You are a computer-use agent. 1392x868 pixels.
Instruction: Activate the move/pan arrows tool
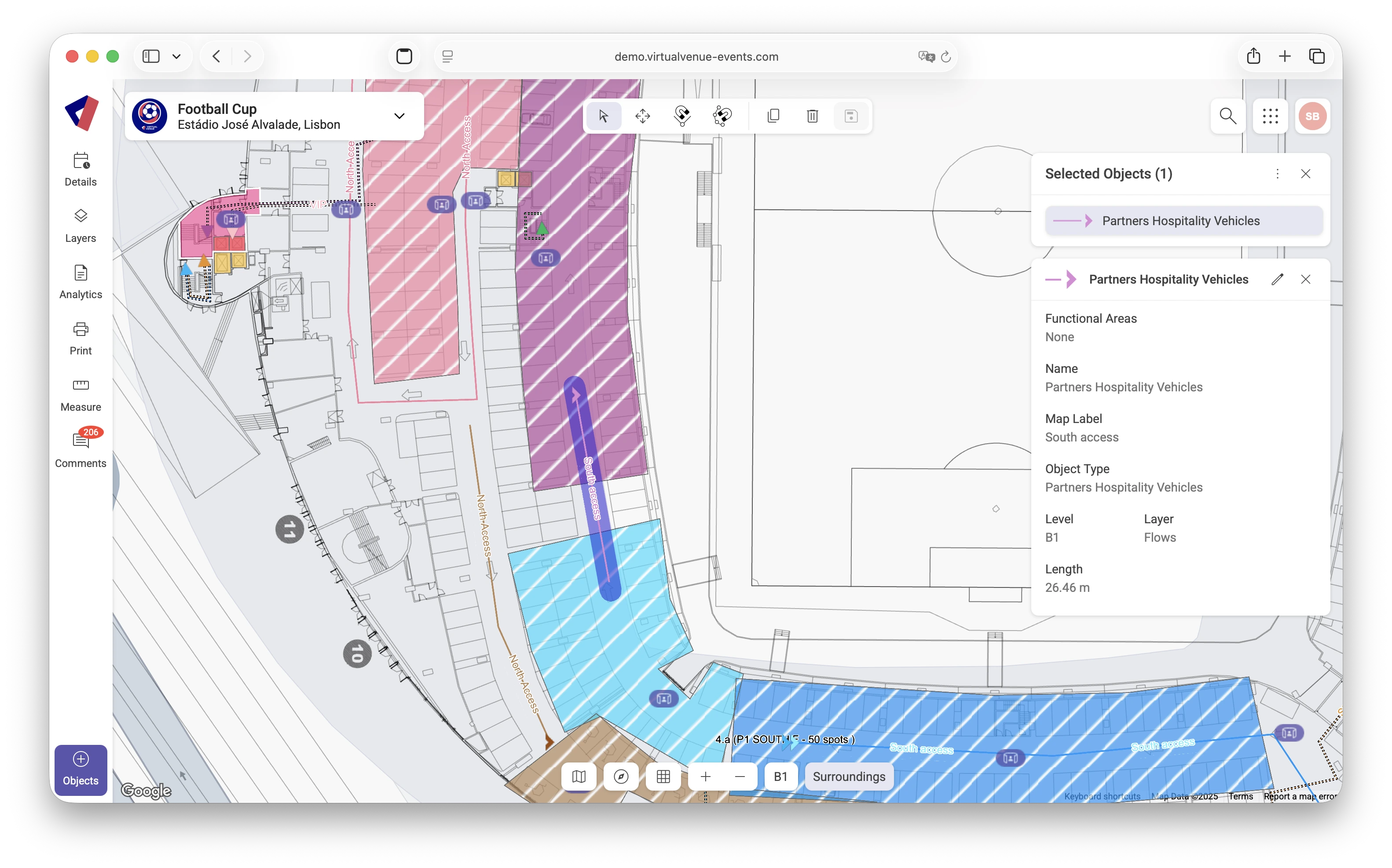pos(643,117)
